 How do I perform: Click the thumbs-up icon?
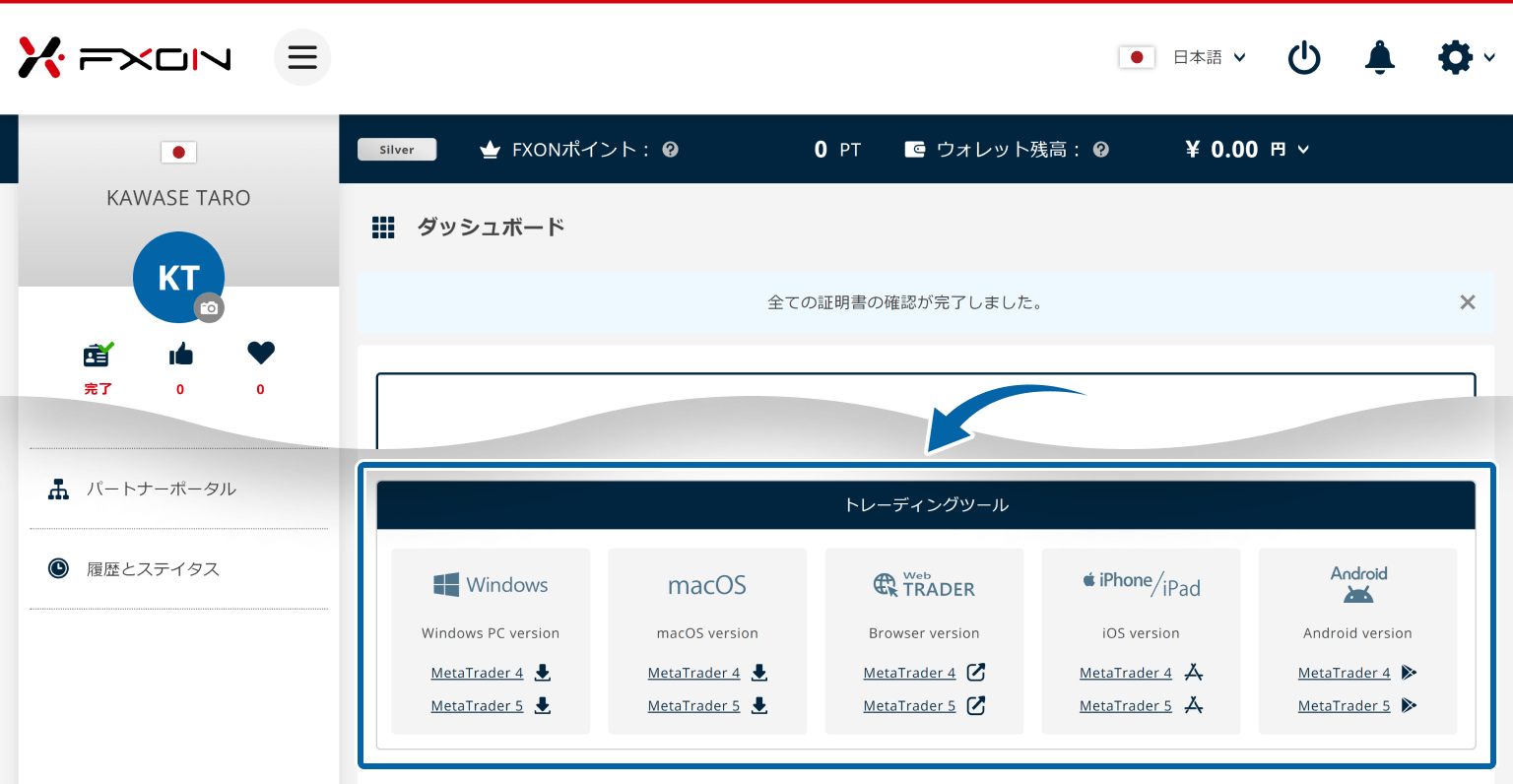[x=180, y=354]
